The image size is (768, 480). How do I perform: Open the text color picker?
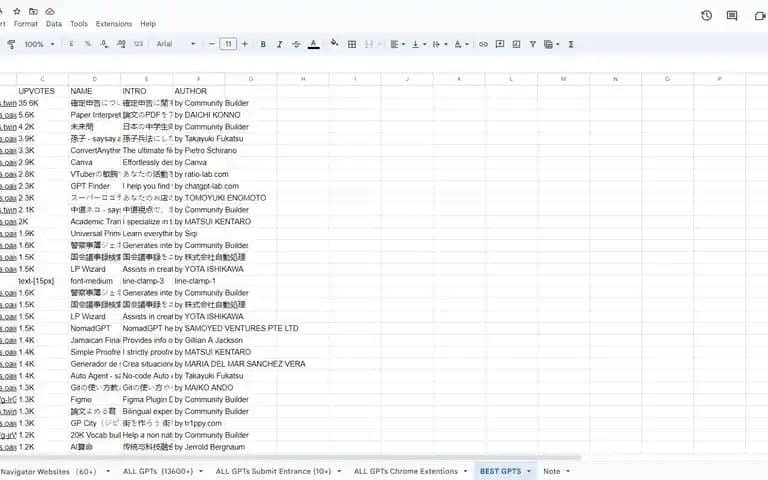click(x=313, y=44)
